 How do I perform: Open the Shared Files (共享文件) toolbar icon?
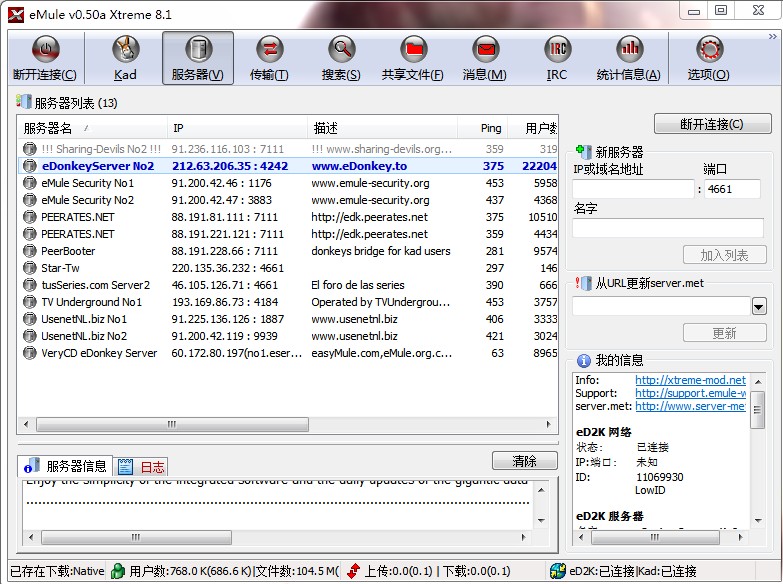[x=413, y=49]
